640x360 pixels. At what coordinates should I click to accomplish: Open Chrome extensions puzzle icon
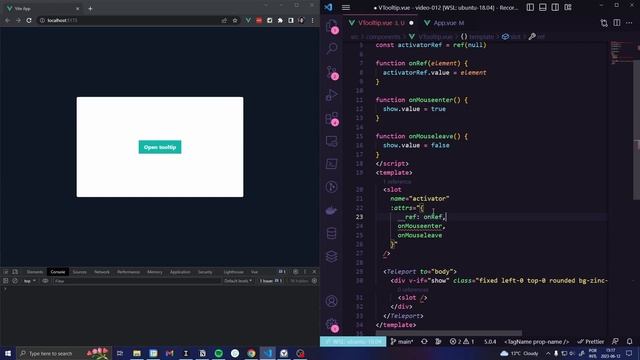pyautogui.click(x=280, y=20)
